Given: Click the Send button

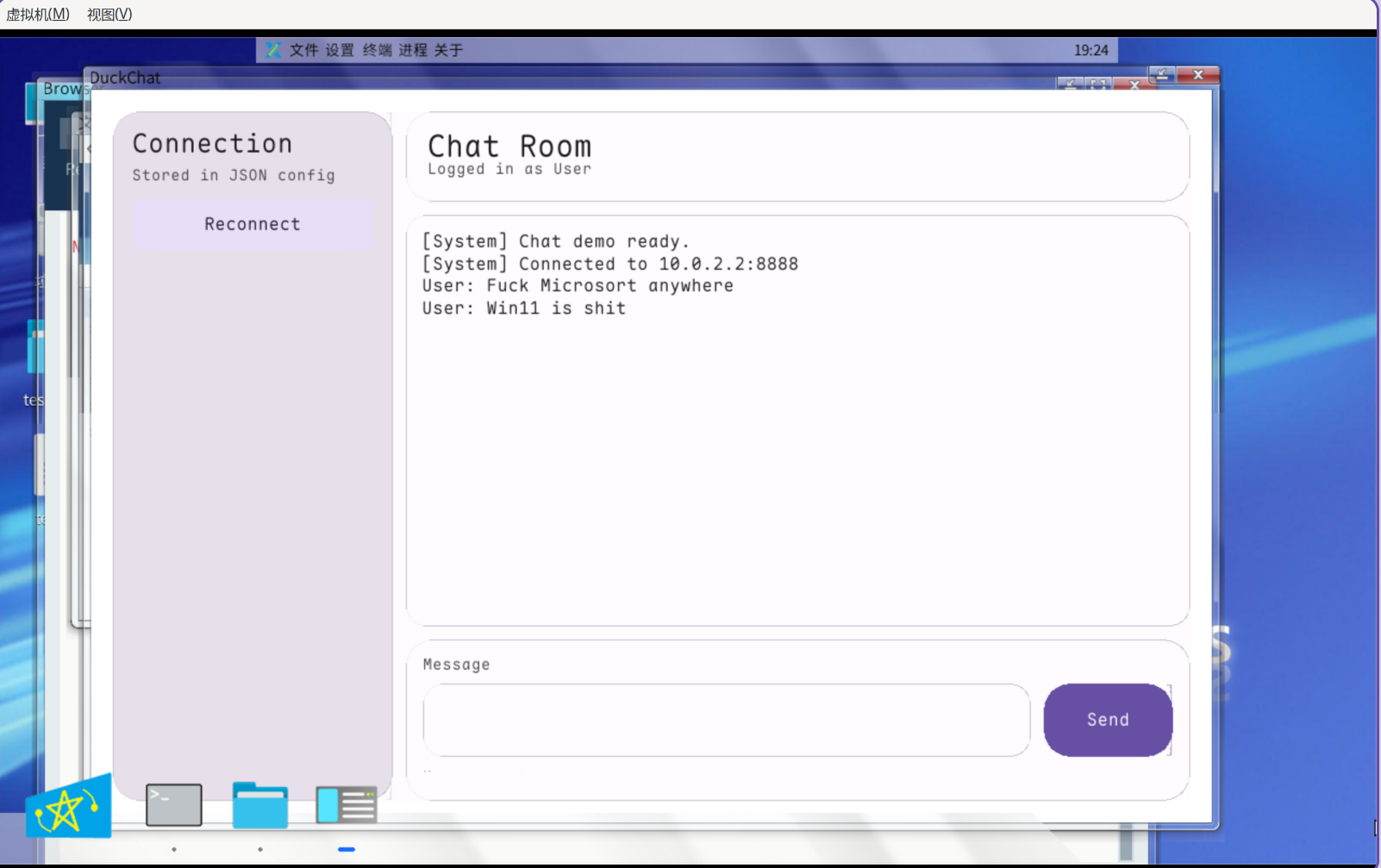Looking at the screenshot, I should pos(1108,720).
